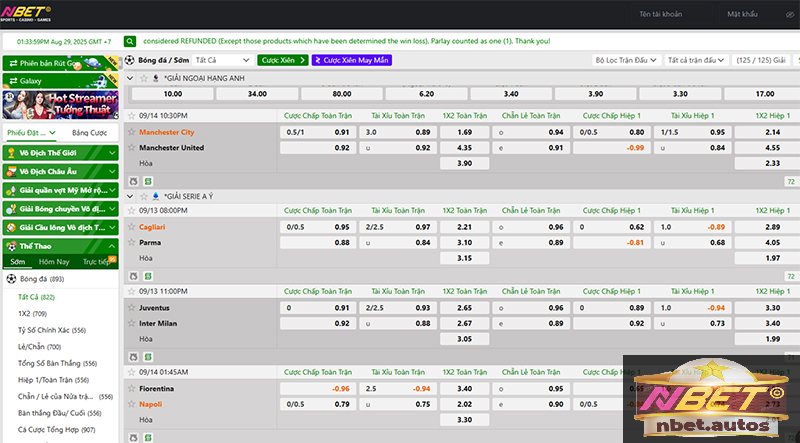Click the soccer ball icon next to Bóng đá (893)

tap(11, 279)
